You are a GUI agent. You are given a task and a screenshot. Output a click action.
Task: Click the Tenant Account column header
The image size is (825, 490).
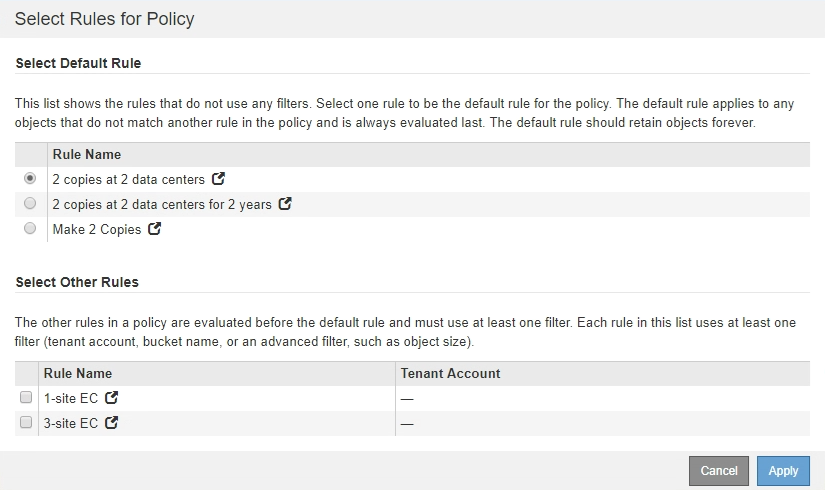[x=450, y=373]
